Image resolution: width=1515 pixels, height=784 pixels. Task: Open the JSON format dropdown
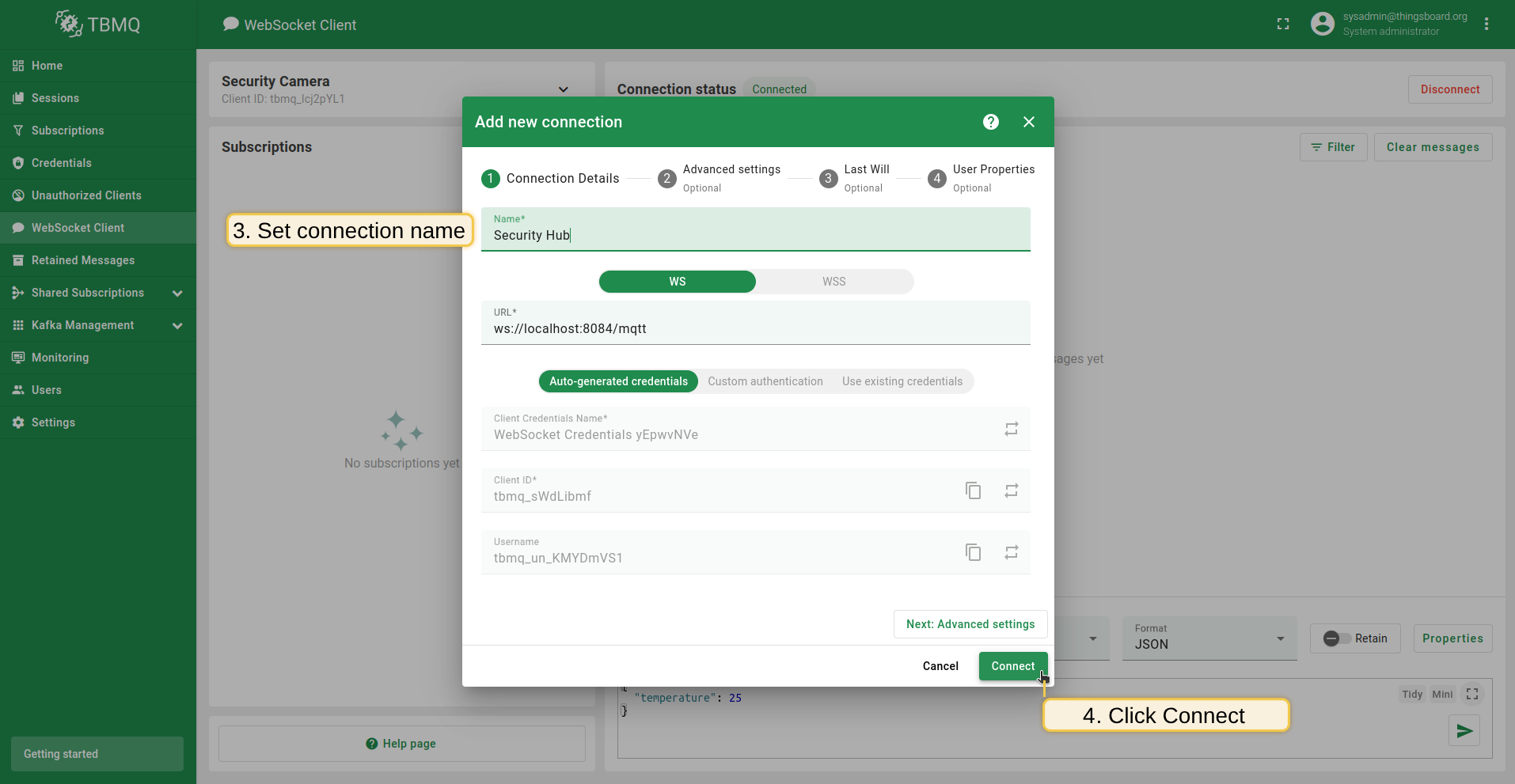(x=1208, y=638)
